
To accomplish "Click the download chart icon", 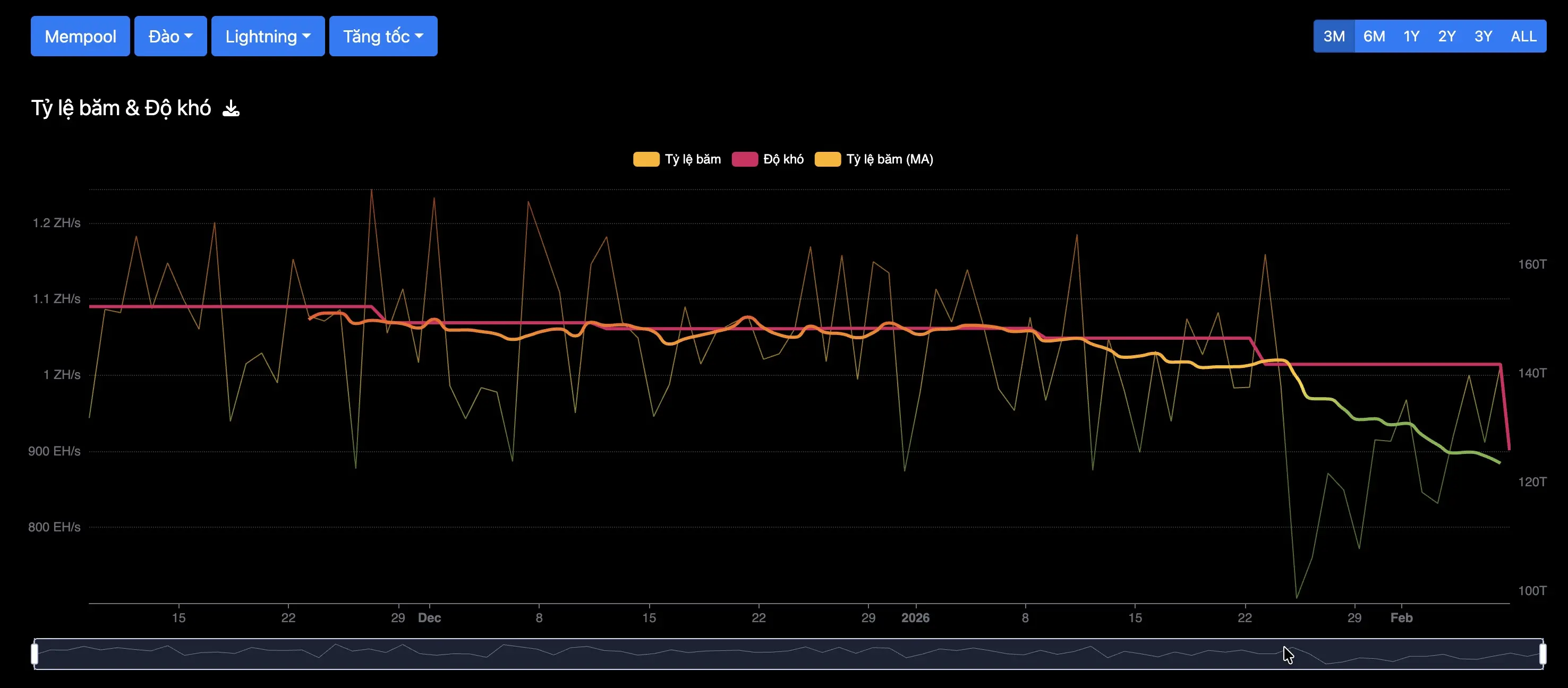I will [x=231, y=108].
